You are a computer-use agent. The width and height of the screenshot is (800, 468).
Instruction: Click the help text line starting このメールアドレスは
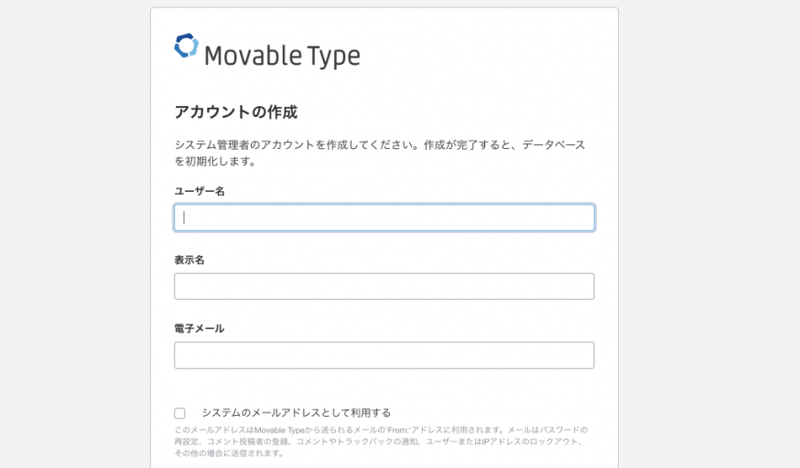click(380, 429)
